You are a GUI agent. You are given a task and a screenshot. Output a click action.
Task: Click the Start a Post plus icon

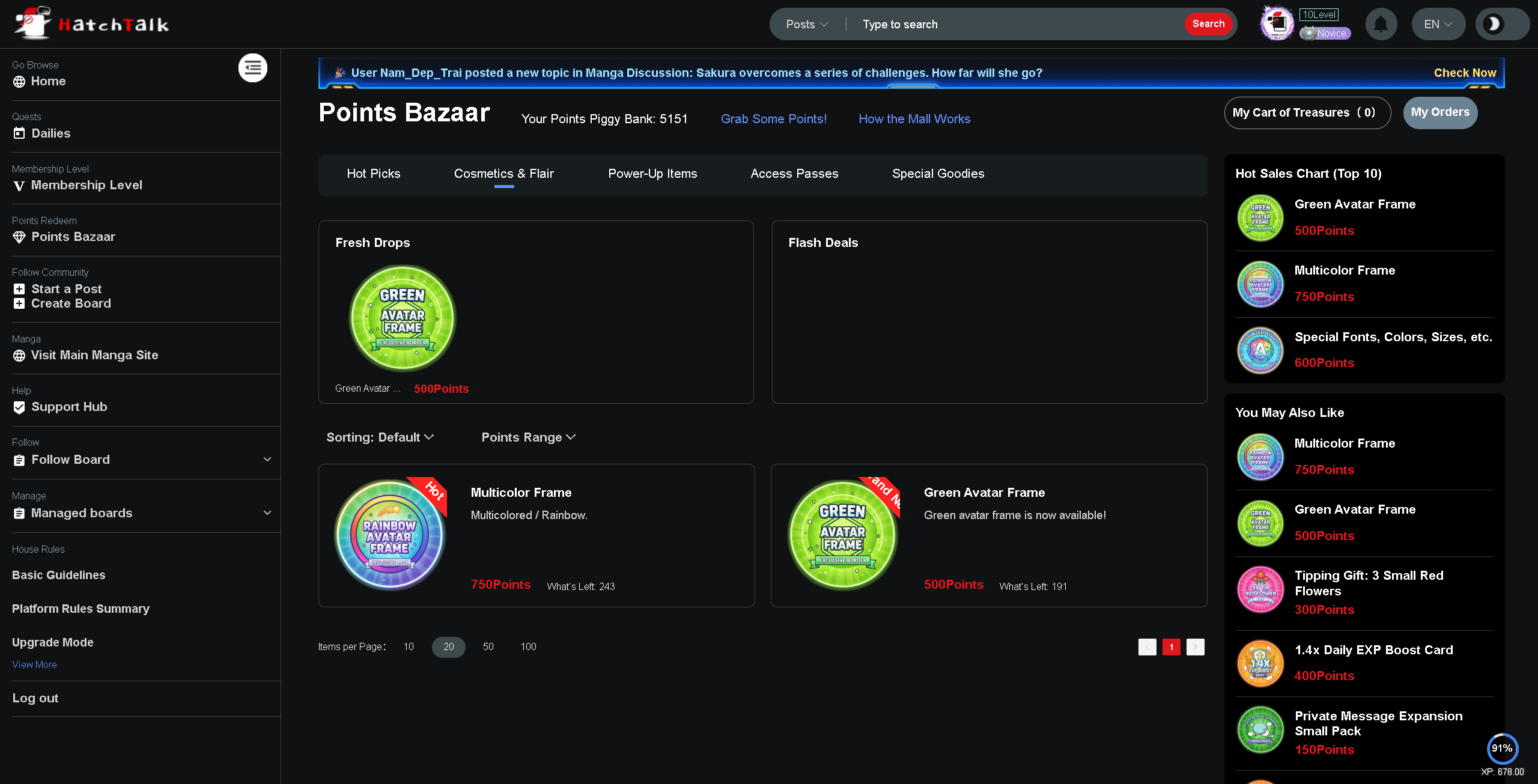point(19,289)
